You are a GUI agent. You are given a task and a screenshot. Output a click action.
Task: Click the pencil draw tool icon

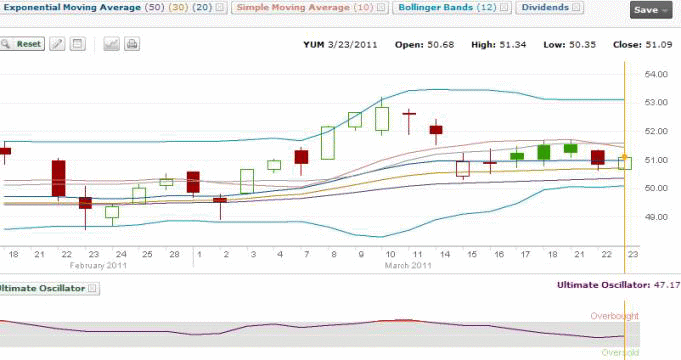(x=57, y=44)
